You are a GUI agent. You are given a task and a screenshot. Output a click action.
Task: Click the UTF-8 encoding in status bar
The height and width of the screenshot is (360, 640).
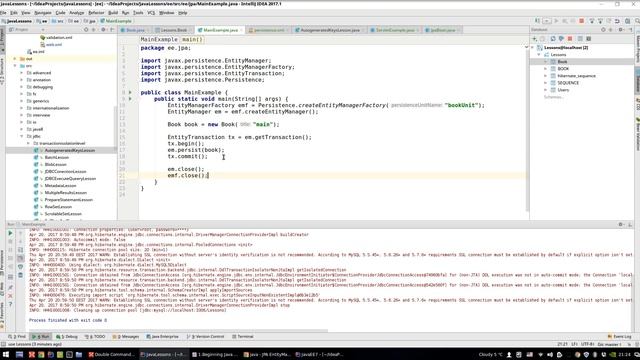pyautogui.click(x=587, y=344)
